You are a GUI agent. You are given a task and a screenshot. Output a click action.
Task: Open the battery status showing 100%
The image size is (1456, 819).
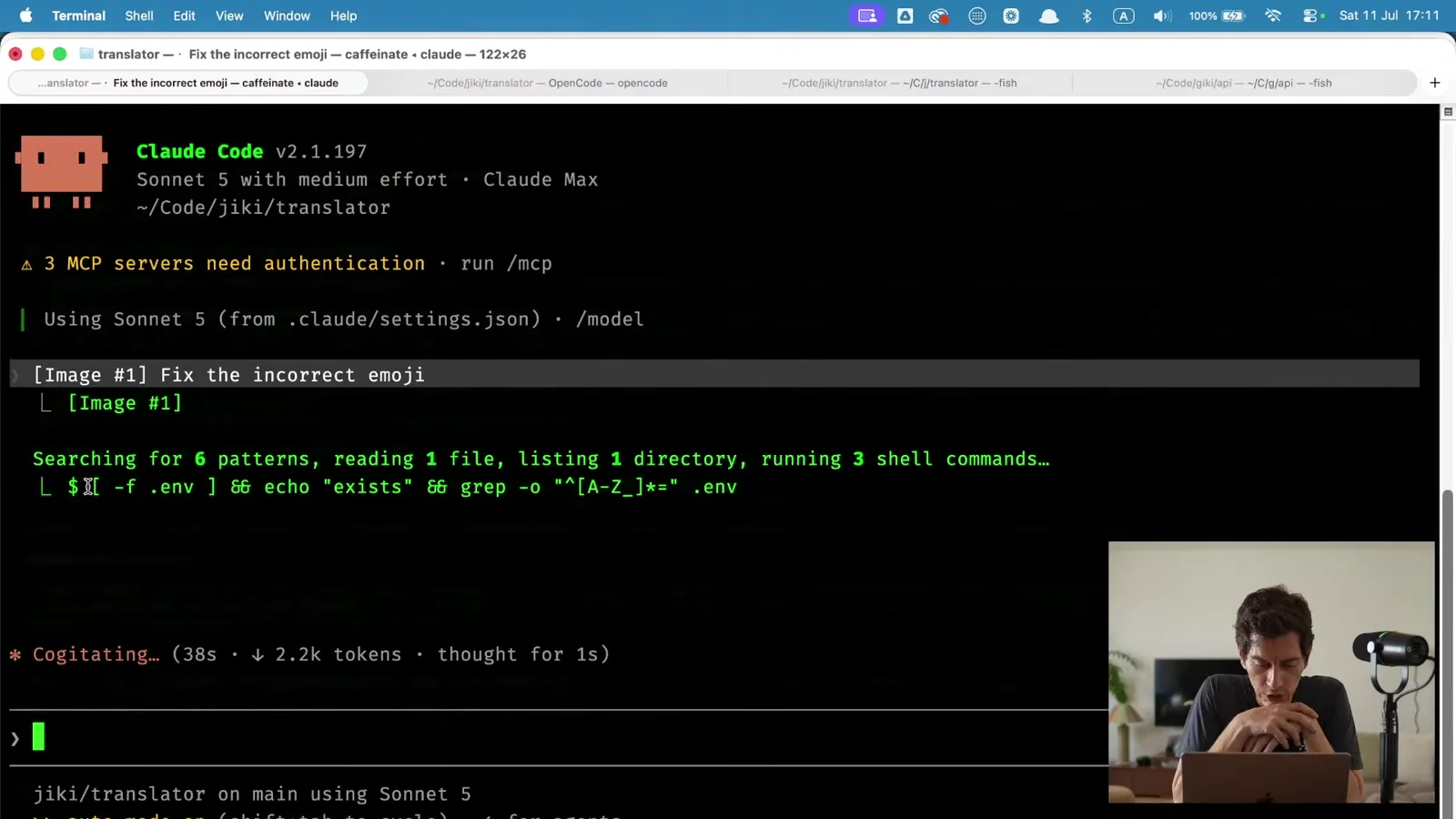coord(1217,15)
